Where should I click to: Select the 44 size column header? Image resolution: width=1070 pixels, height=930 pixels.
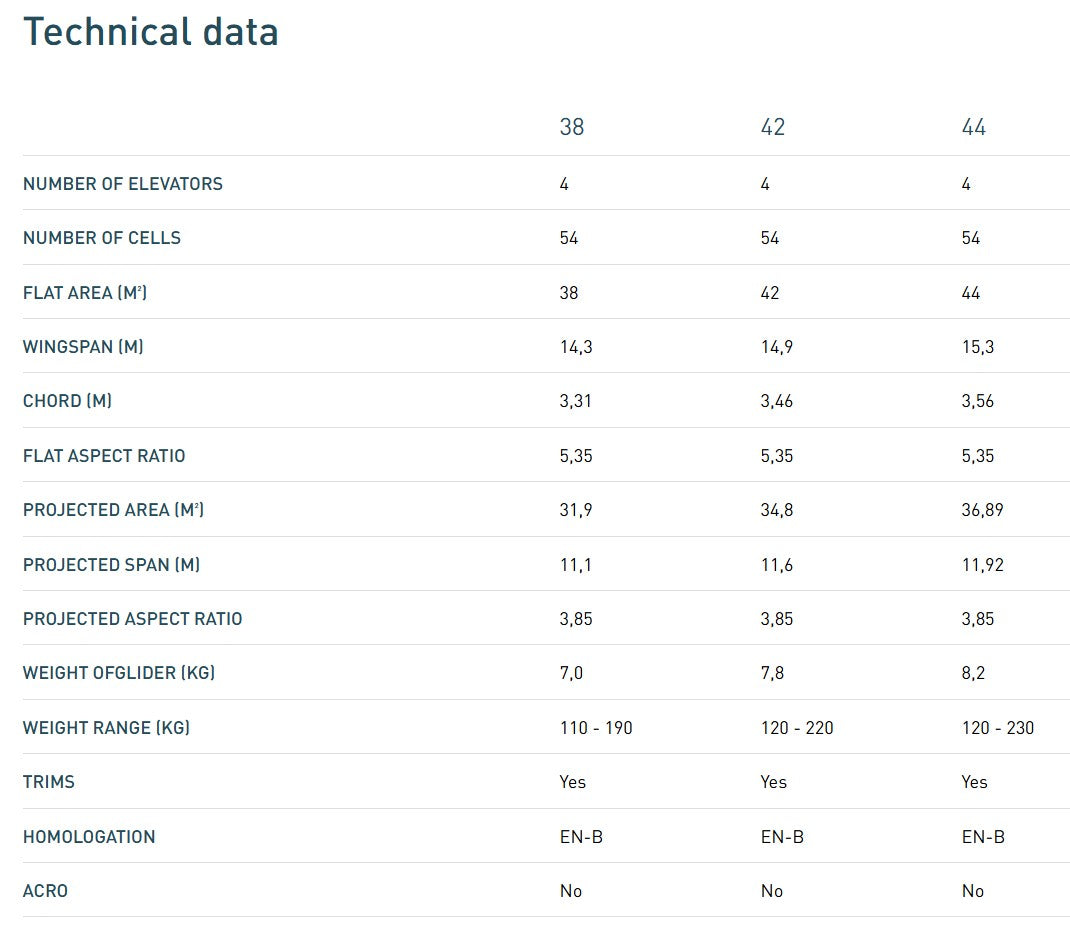[x=974, y=127]
